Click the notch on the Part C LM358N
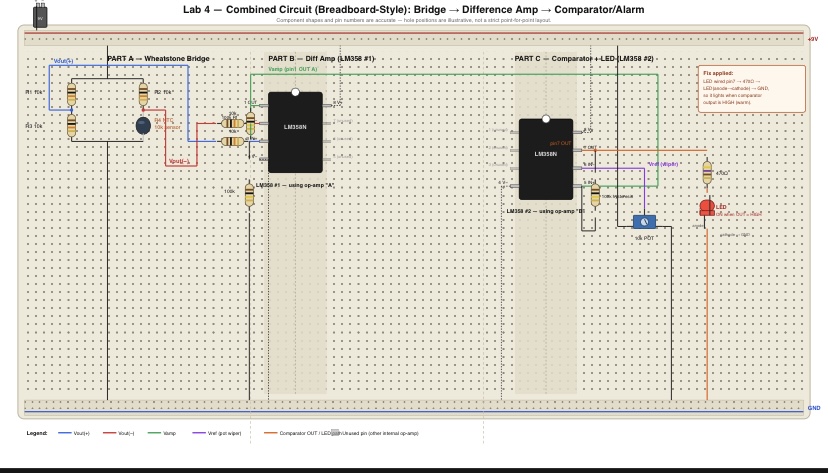Image resolution: width=828 pixels, height=473 pixels. coord(546,119)
